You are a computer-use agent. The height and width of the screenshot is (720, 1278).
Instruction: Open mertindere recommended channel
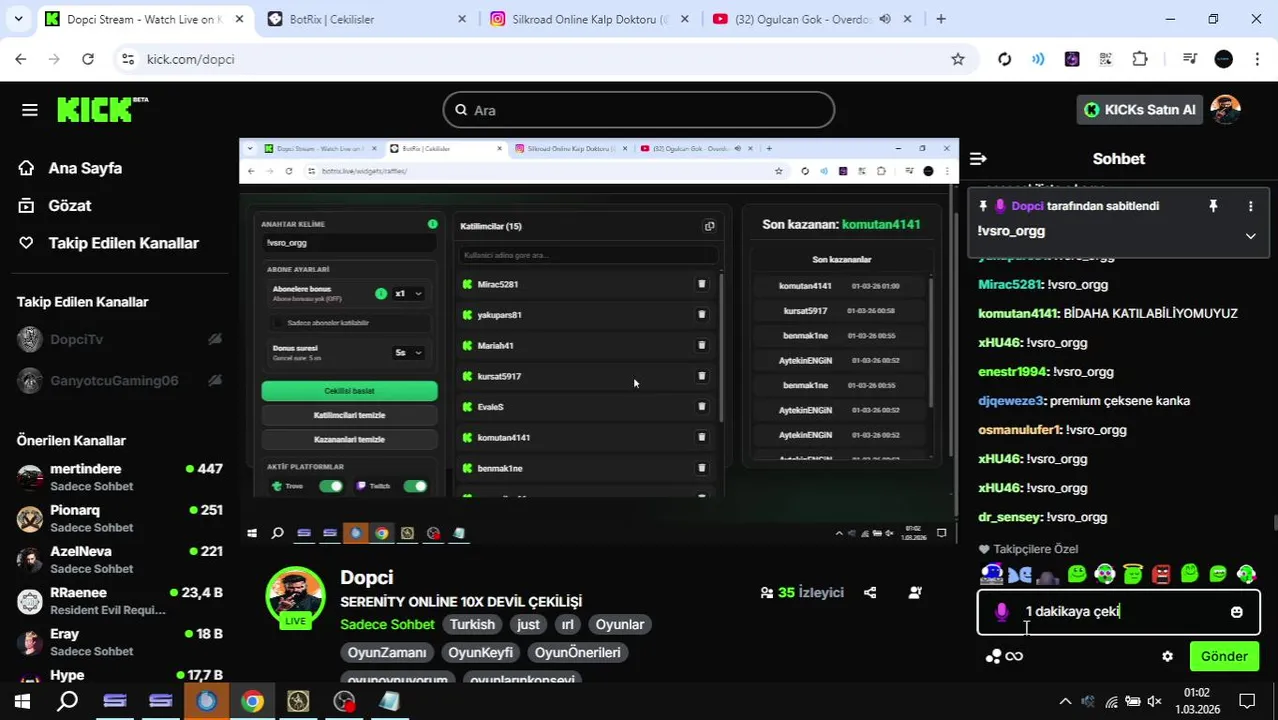[120, 476]
